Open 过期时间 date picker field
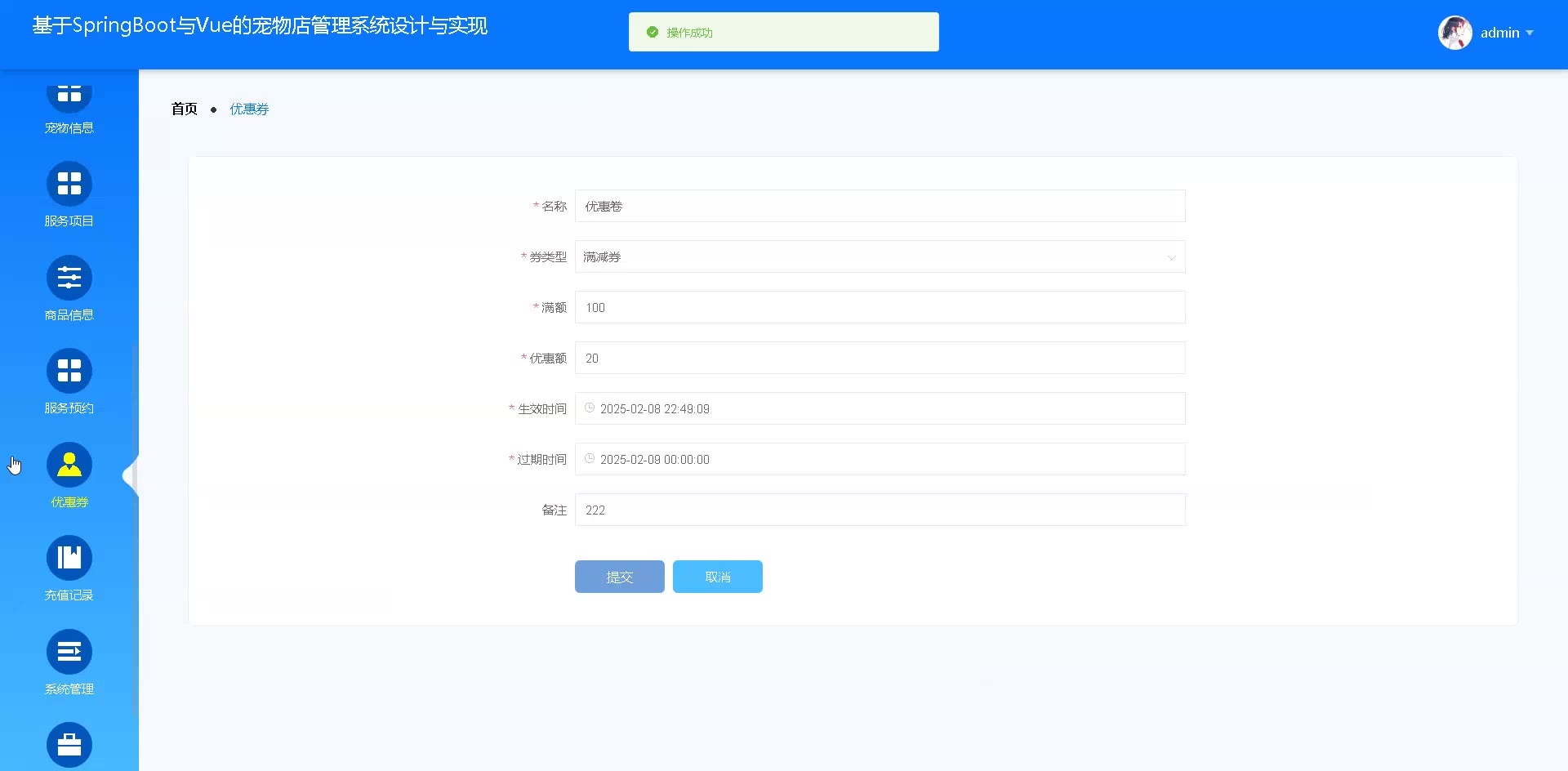Screen dimensions: 1568x771 880,459
